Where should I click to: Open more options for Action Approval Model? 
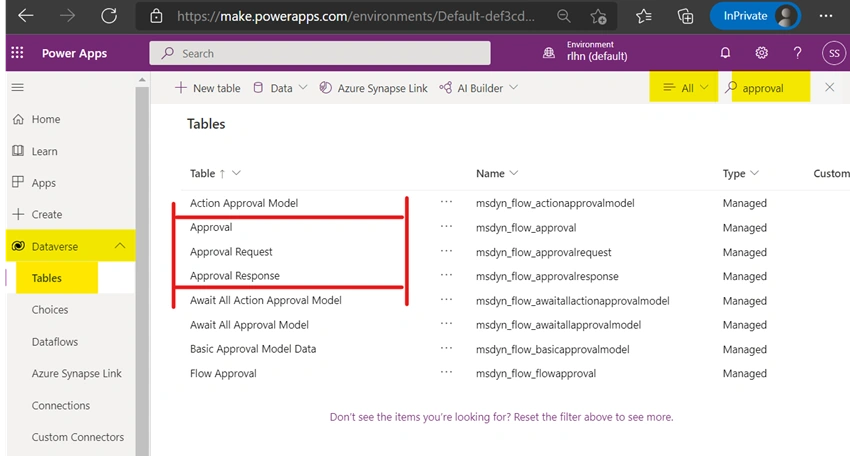tap(446, 202)
